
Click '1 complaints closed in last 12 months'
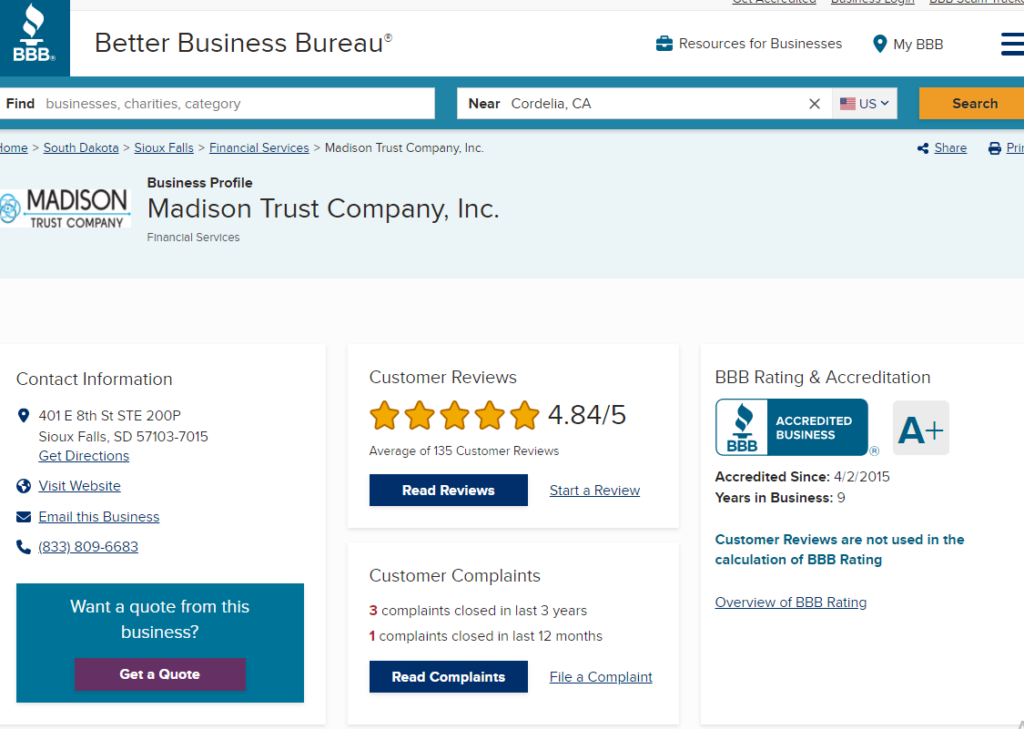point(486,636)
